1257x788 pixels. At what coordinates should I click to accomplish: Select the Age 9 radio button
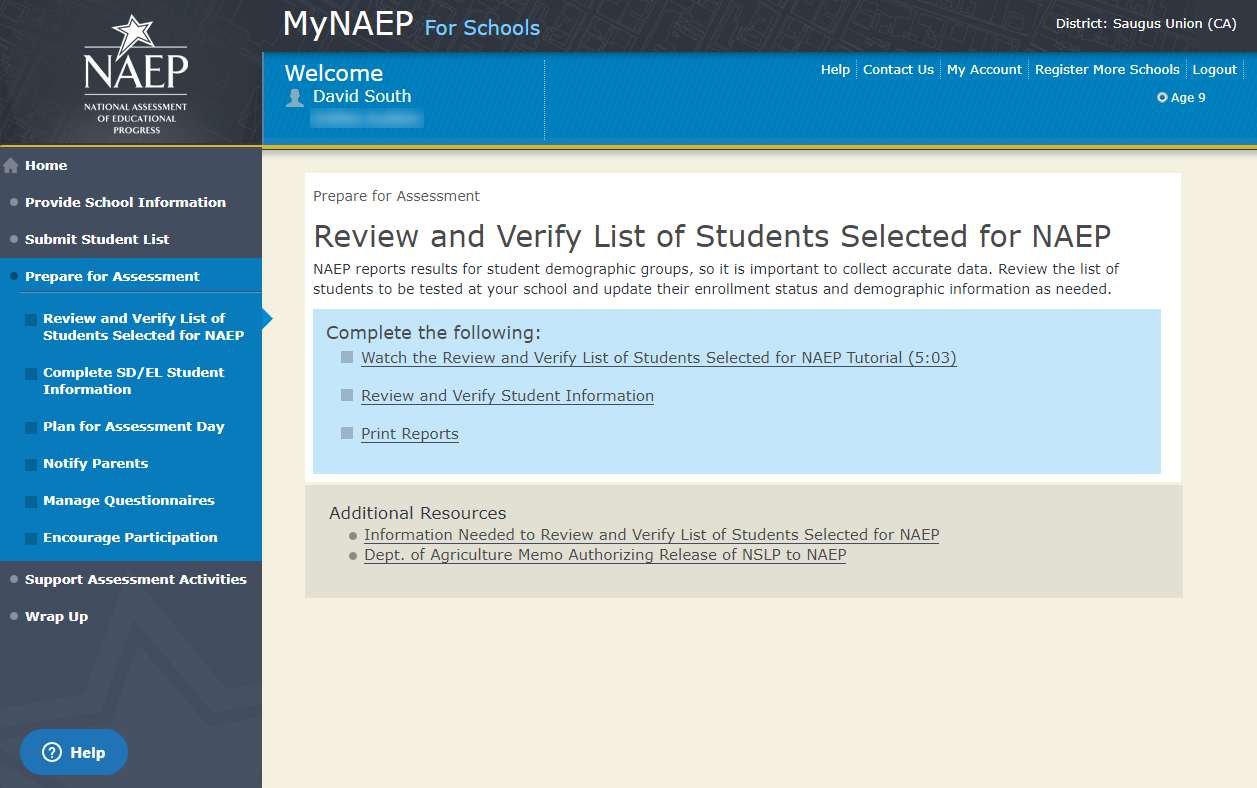(x=1162, y=98)
